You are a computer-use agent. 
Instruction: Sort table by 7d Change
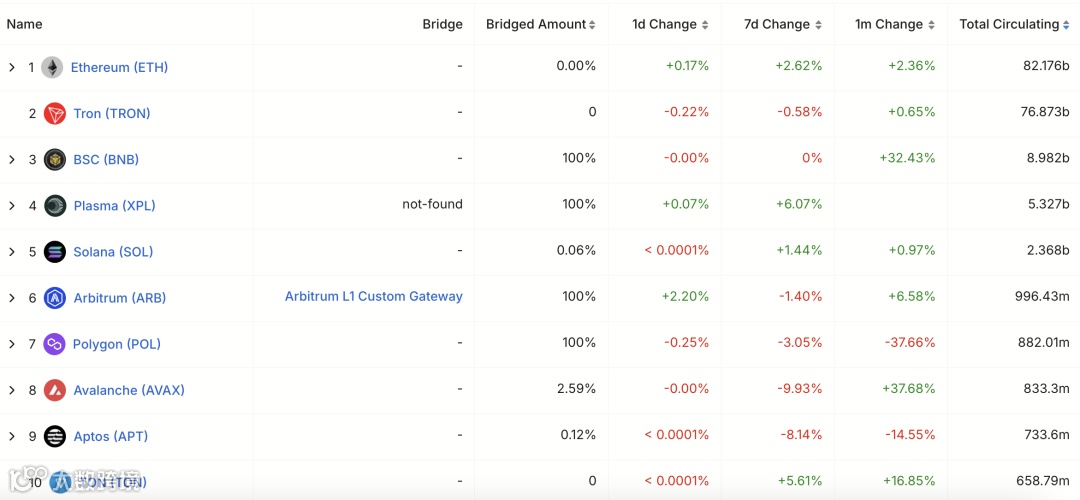tap(782, 24)
